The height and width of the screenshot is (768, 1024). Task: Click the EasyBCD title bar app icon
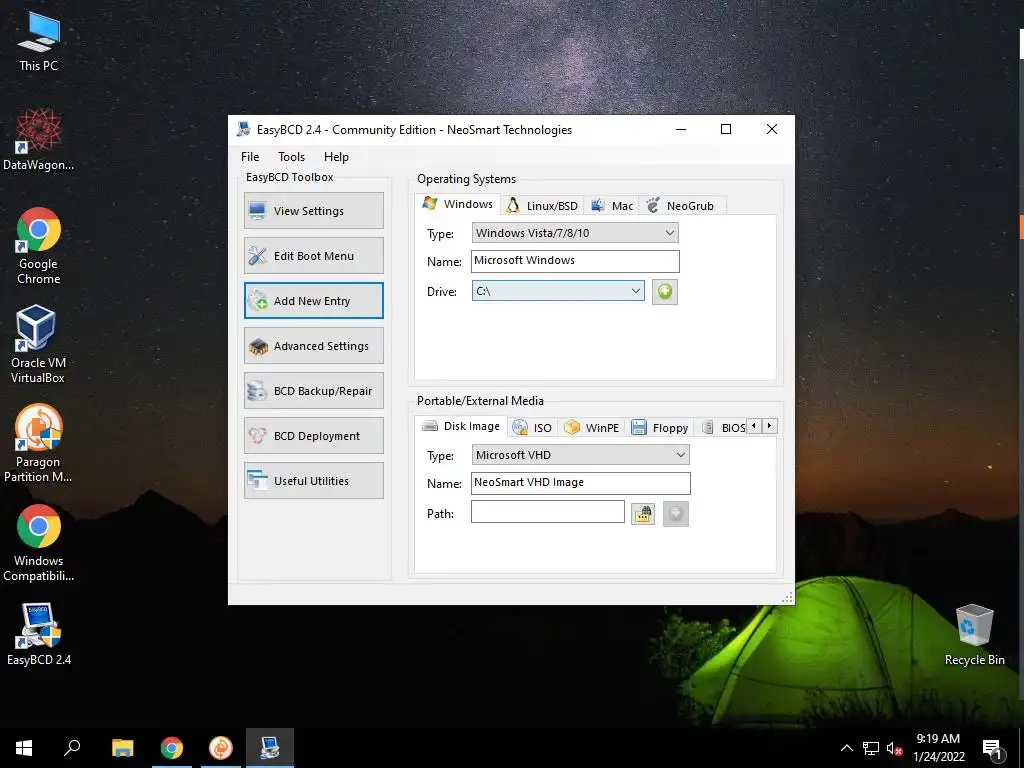pyautogui.click(x=244, y=129)
